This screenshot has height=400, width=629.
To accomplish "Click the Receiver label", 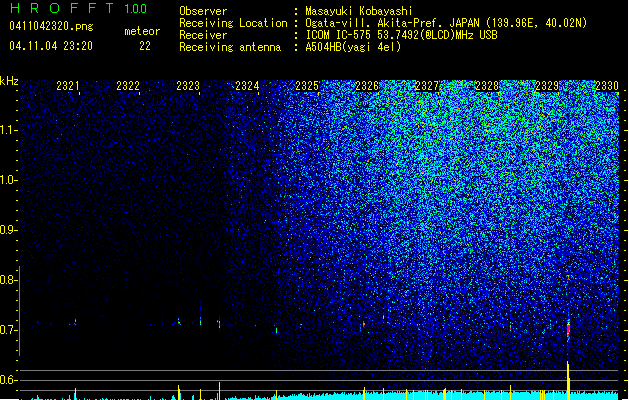I will (203, 35).
